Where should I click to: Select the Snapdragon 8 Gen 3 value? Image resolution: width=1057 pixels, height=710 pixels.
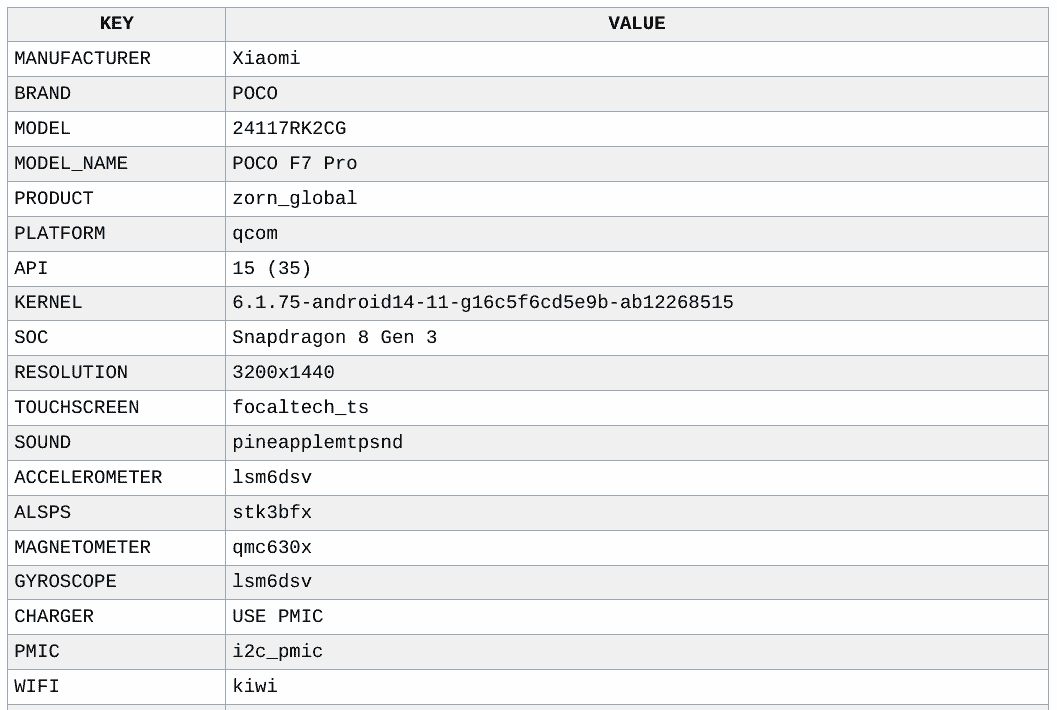pyautogui.click(x=334, y=338)
